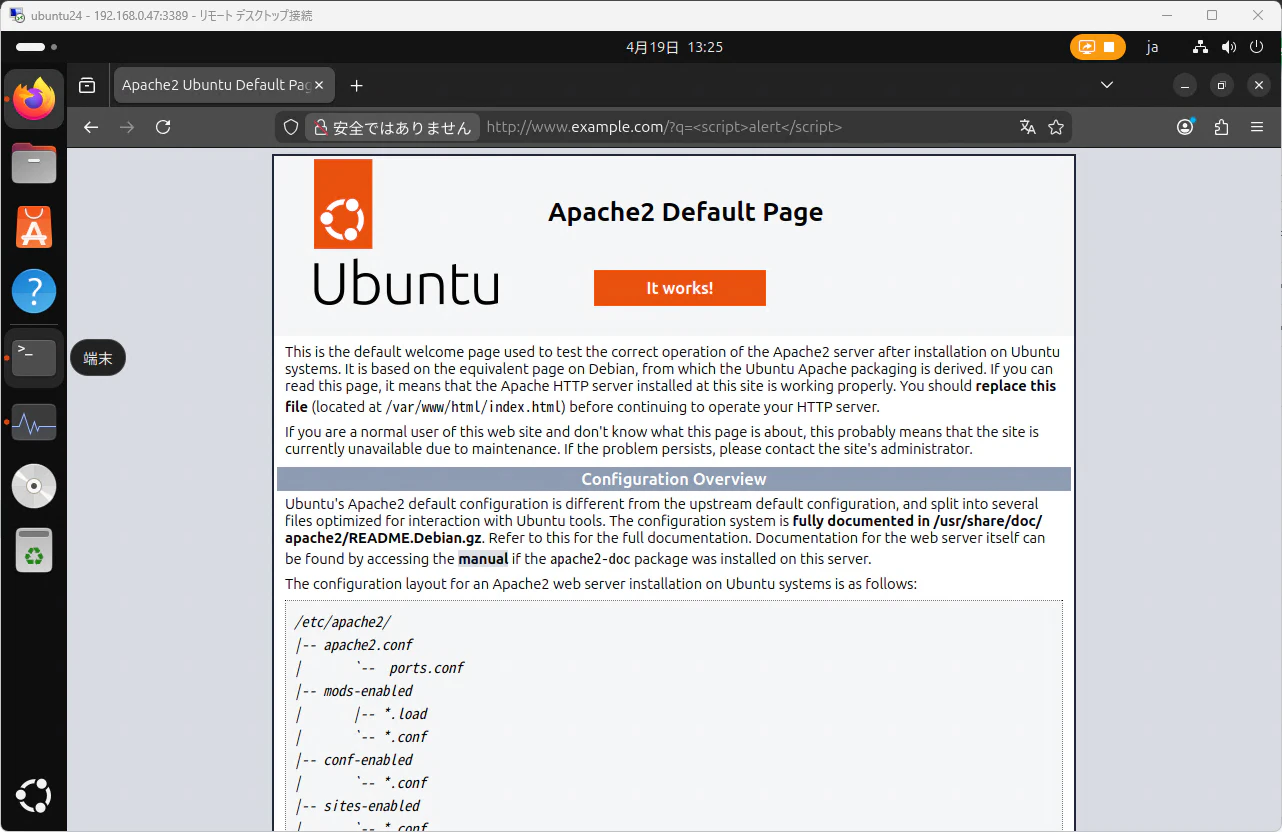Viewport: 1282px width, 832px height.
Task: Click the *.load entry in the listing
Action: [x=406, y=714]
